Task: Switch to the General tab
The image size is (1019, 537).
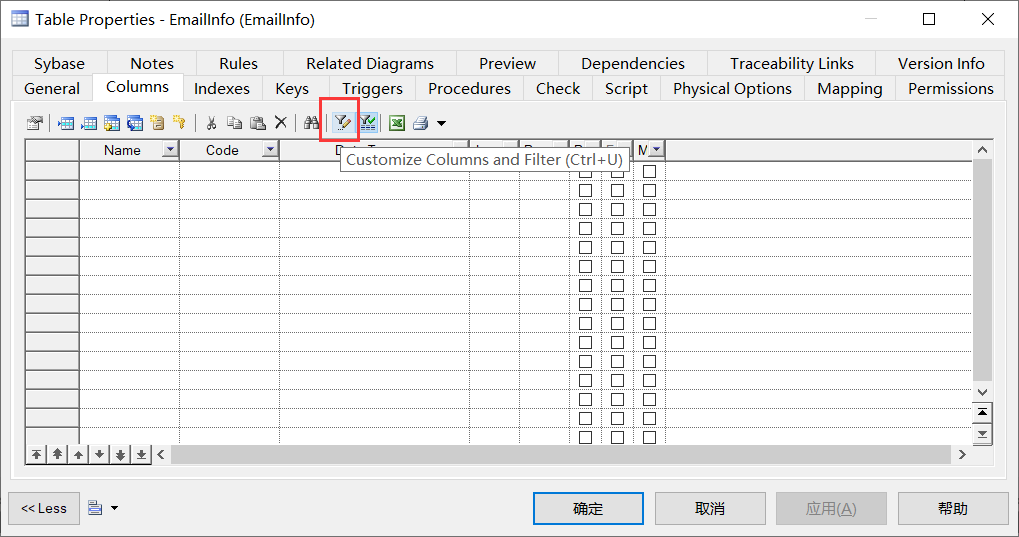Action: point(52,88)
